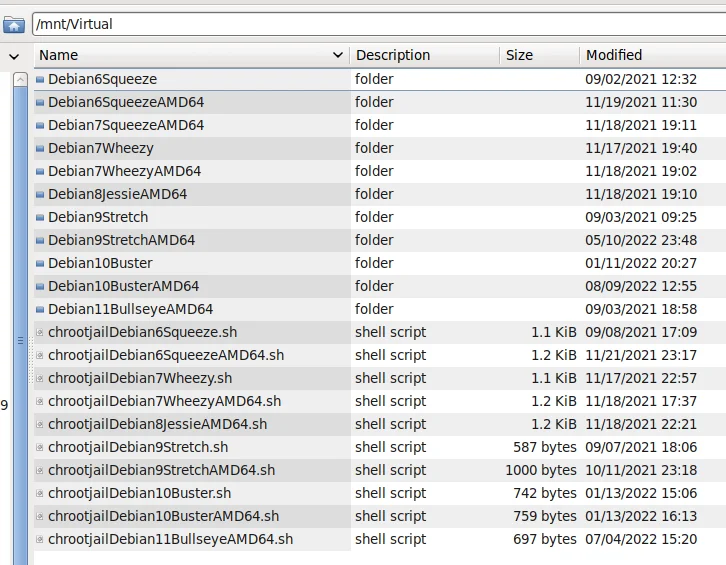Click the scrollbar up arrow button

[x=20, y=80]
